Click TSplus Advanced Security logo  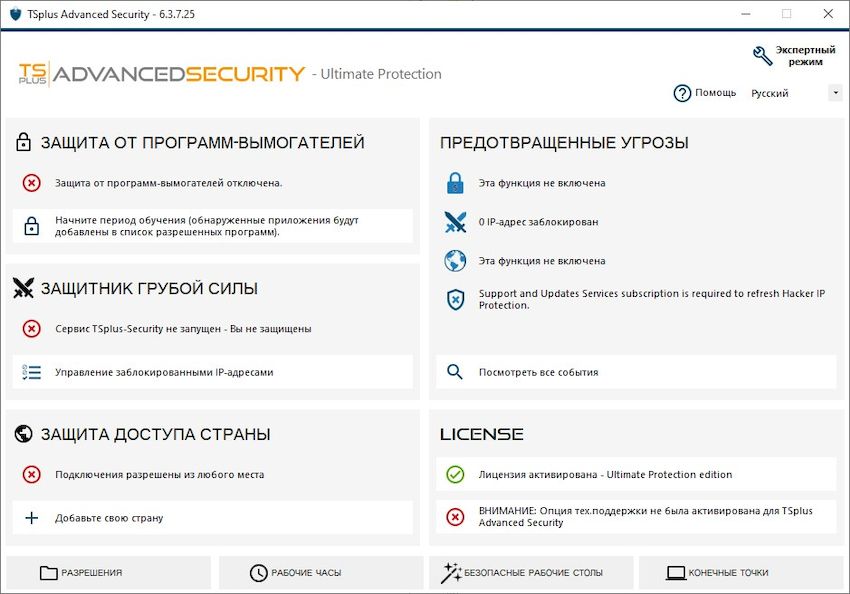(x=162, y=74)
